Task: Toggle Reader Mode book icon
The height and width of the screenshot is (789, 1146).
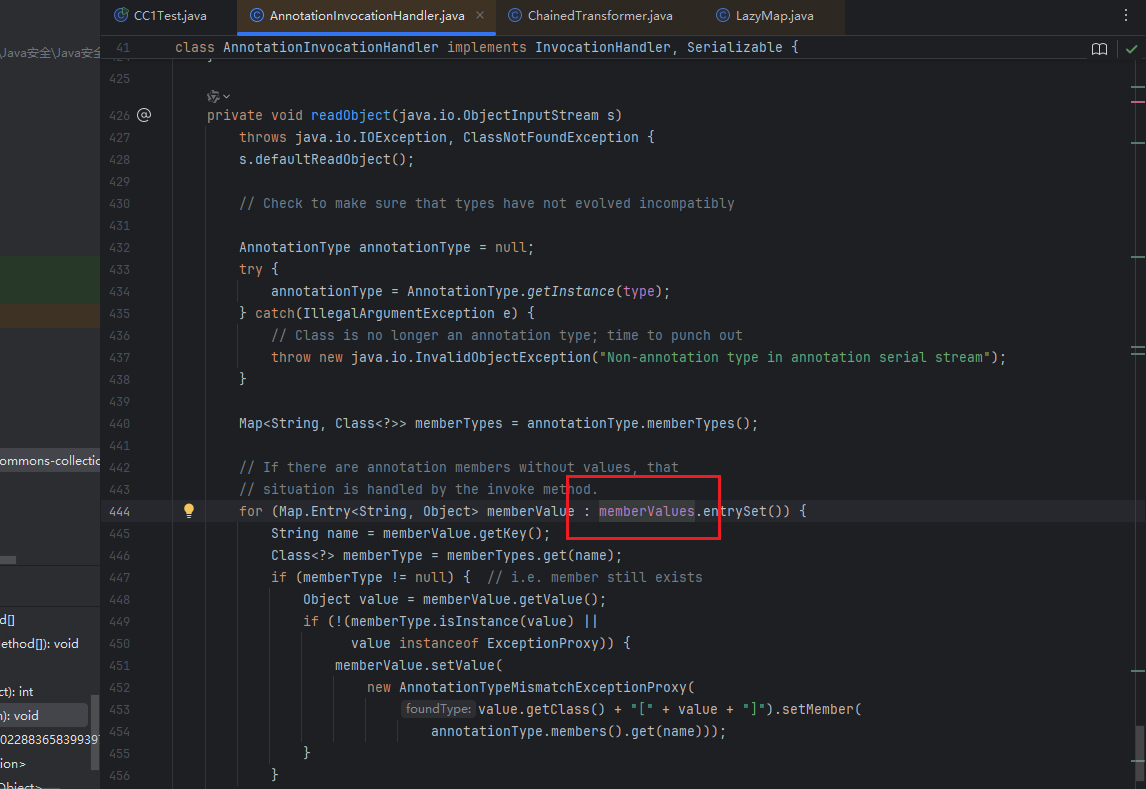Action: point(1099,49)
